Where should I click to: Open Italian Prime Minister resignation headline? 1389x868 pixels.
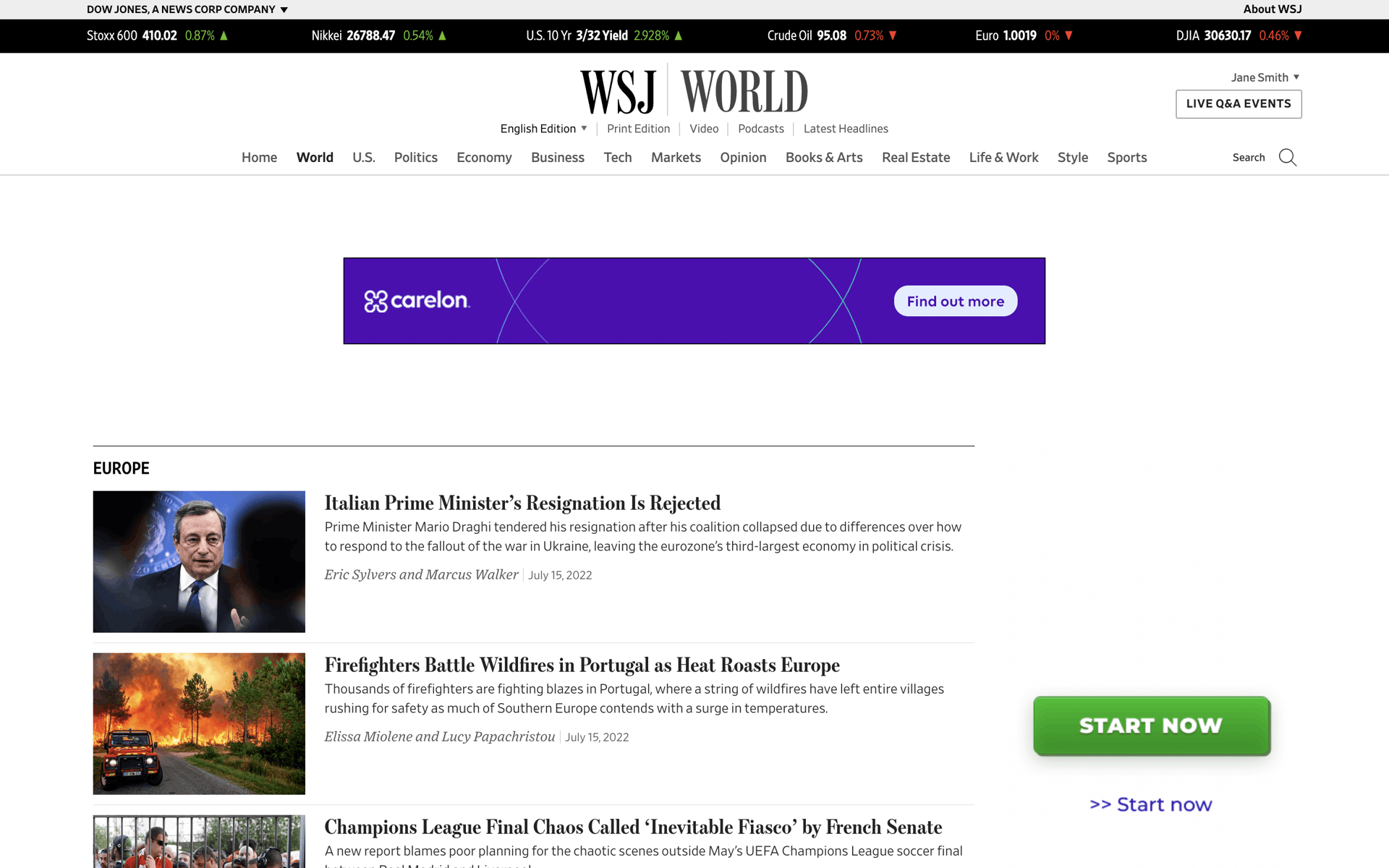point(522,503)
